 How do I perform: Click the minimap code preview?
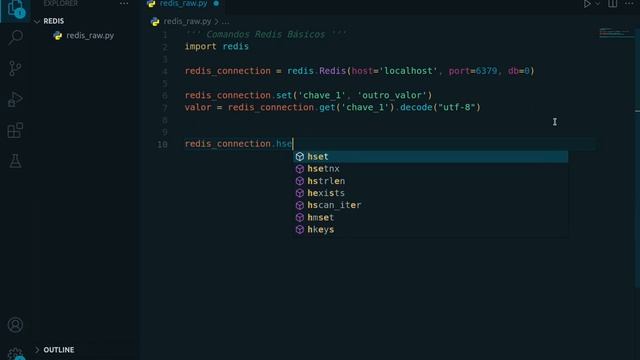click(x=616, y=33)
